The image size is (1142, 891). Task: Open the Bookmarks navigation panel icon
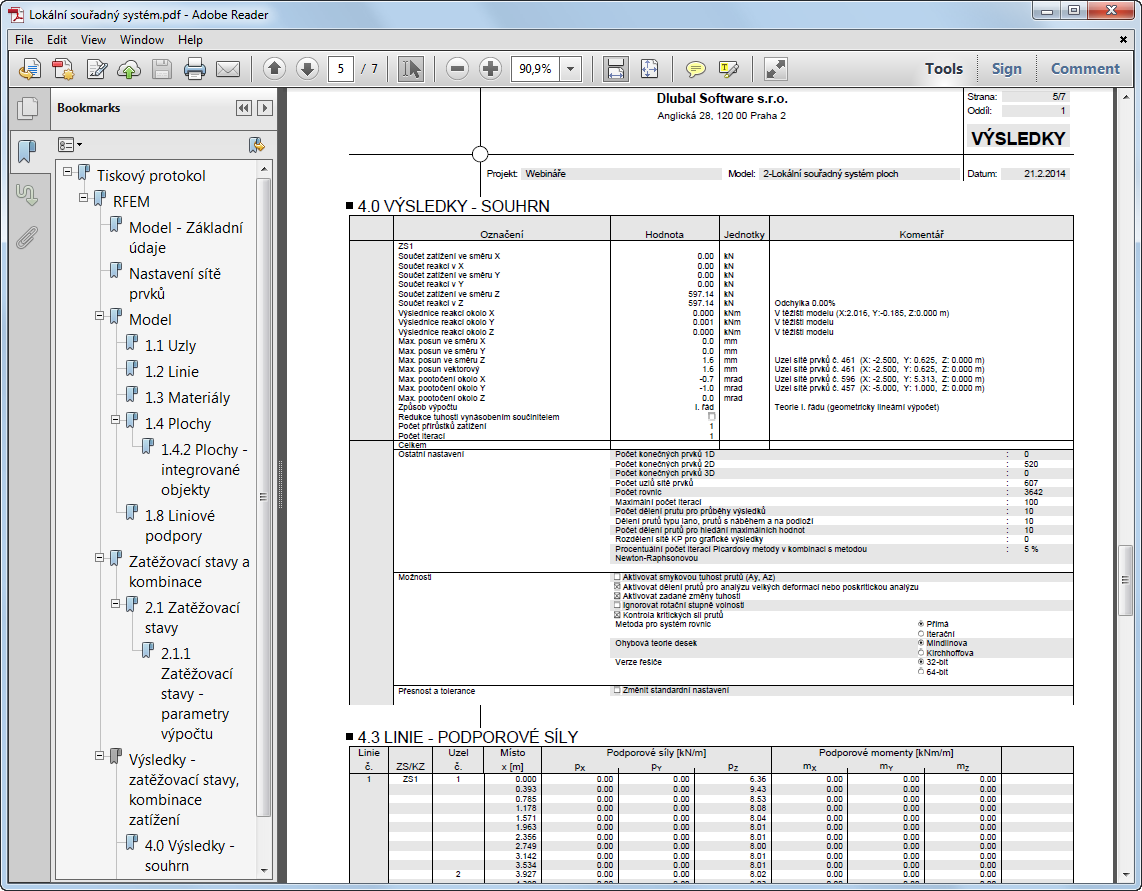pos(27,152)
